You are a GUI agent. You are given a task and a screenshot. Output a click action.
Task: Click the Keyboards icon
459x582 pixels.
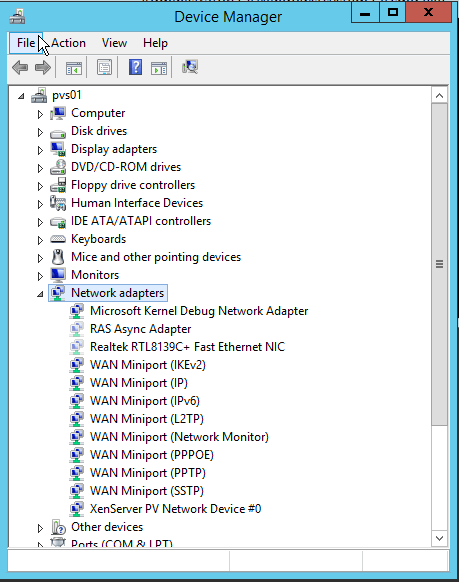pyautogui.click(x=58, y=239)
